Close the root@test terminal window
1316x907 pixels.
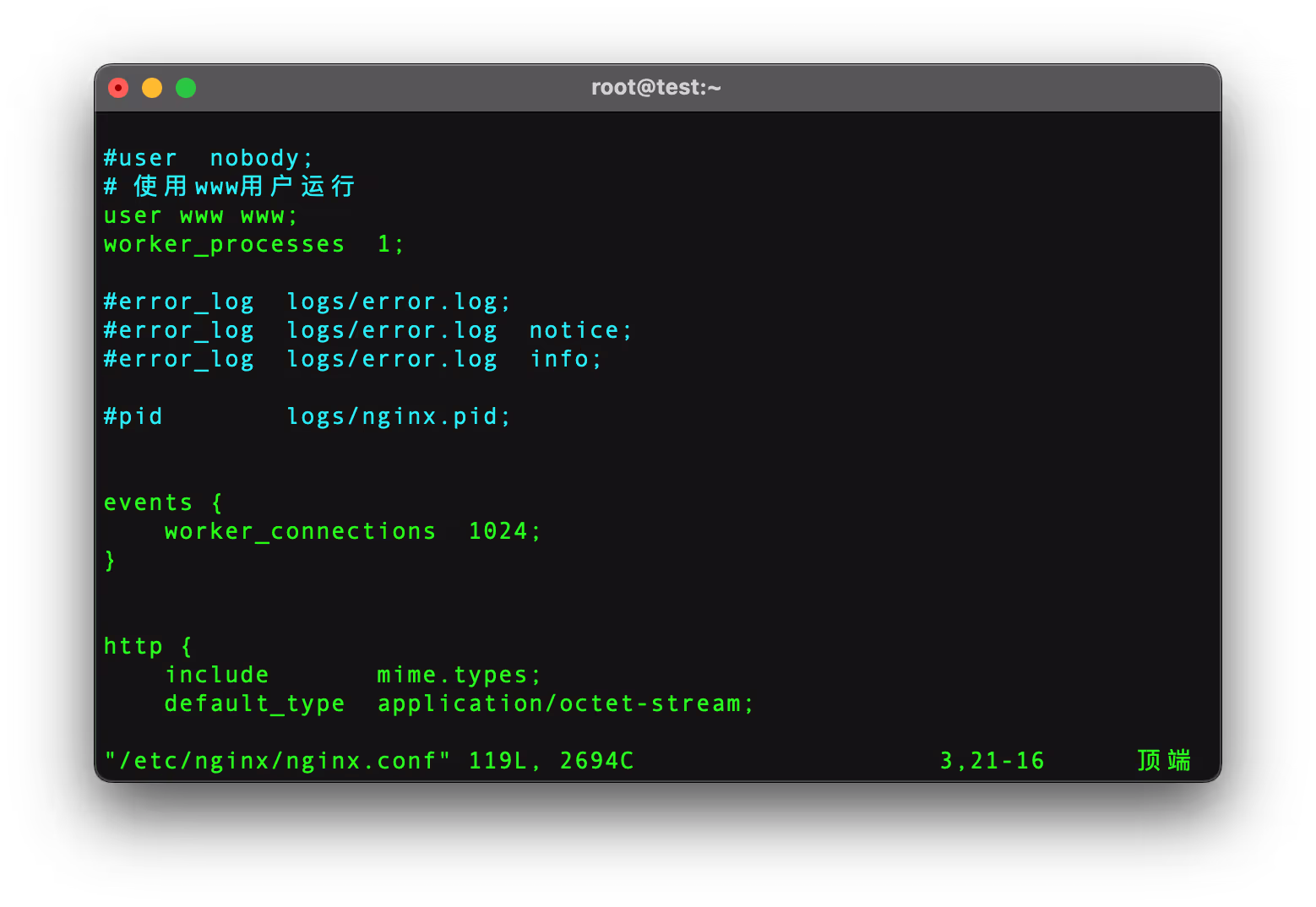tap(118, 88)
